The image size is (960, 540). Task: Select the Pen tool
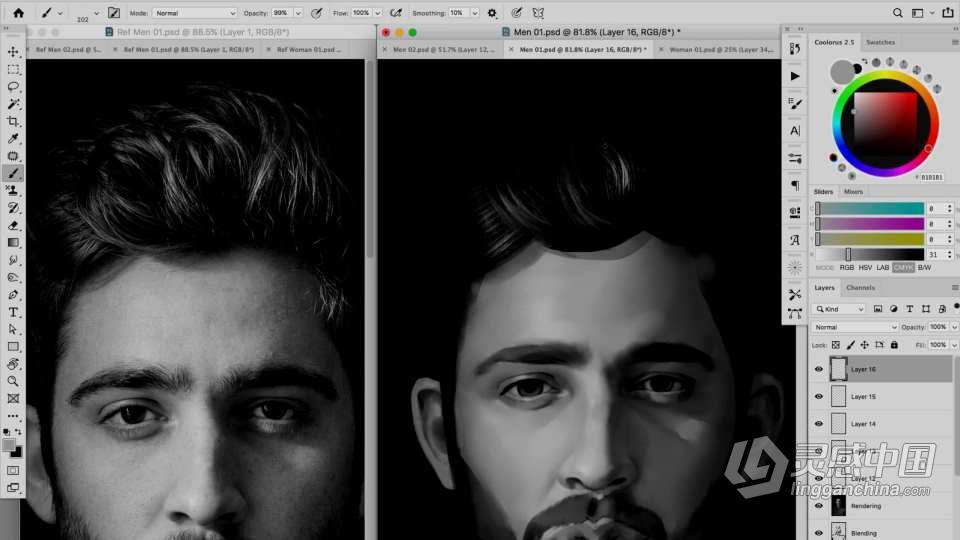(x=13, y=294)
